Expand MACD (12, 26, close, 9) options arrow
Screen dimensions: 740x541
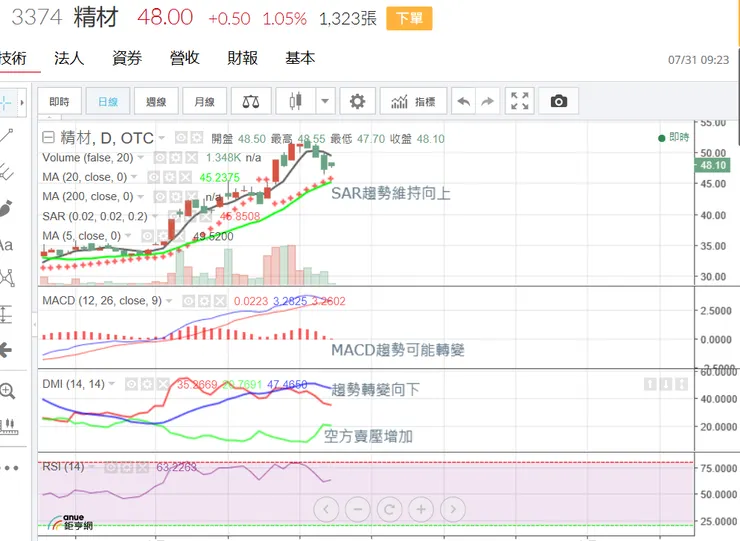(169, 301)
